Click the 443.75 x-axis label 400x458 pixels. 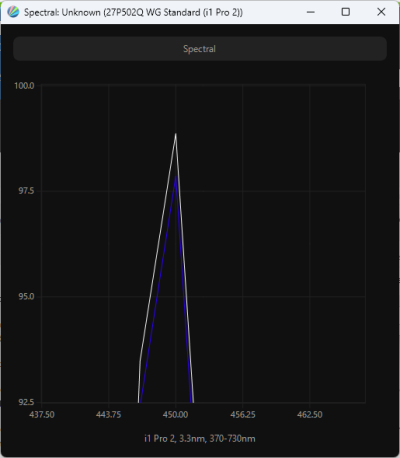(x=108, y=415)
